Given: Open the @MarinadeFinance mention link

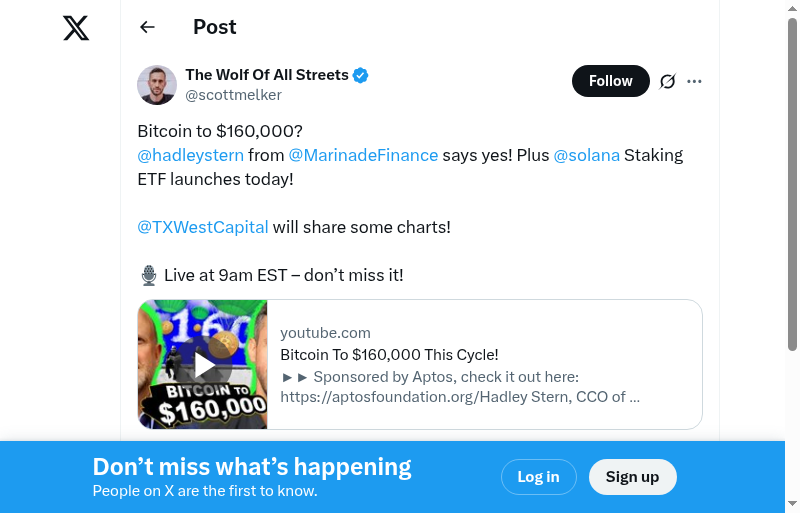Looking at the screenshot, I should pos(363,155).
